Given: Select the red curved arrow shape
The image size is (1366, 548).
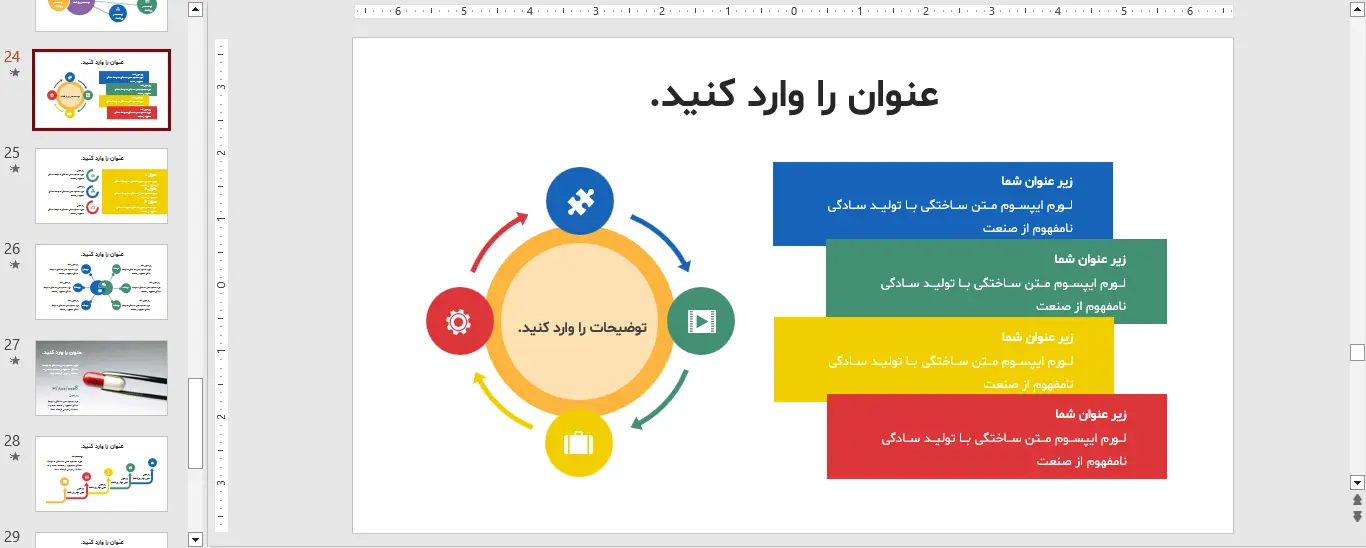Looking at the screenshot, I should click(x=497, y=238).
